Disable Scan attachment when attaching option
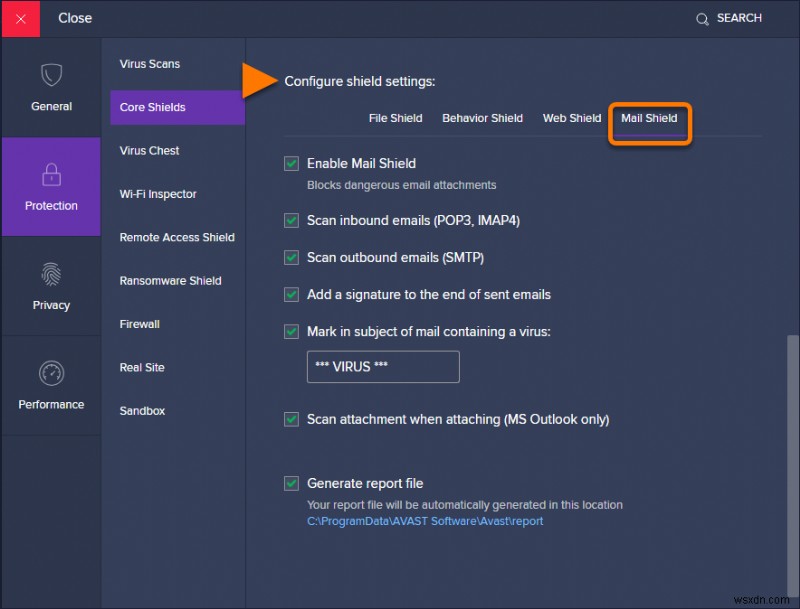This screenshot has height=609, width=800. (291, 419)
